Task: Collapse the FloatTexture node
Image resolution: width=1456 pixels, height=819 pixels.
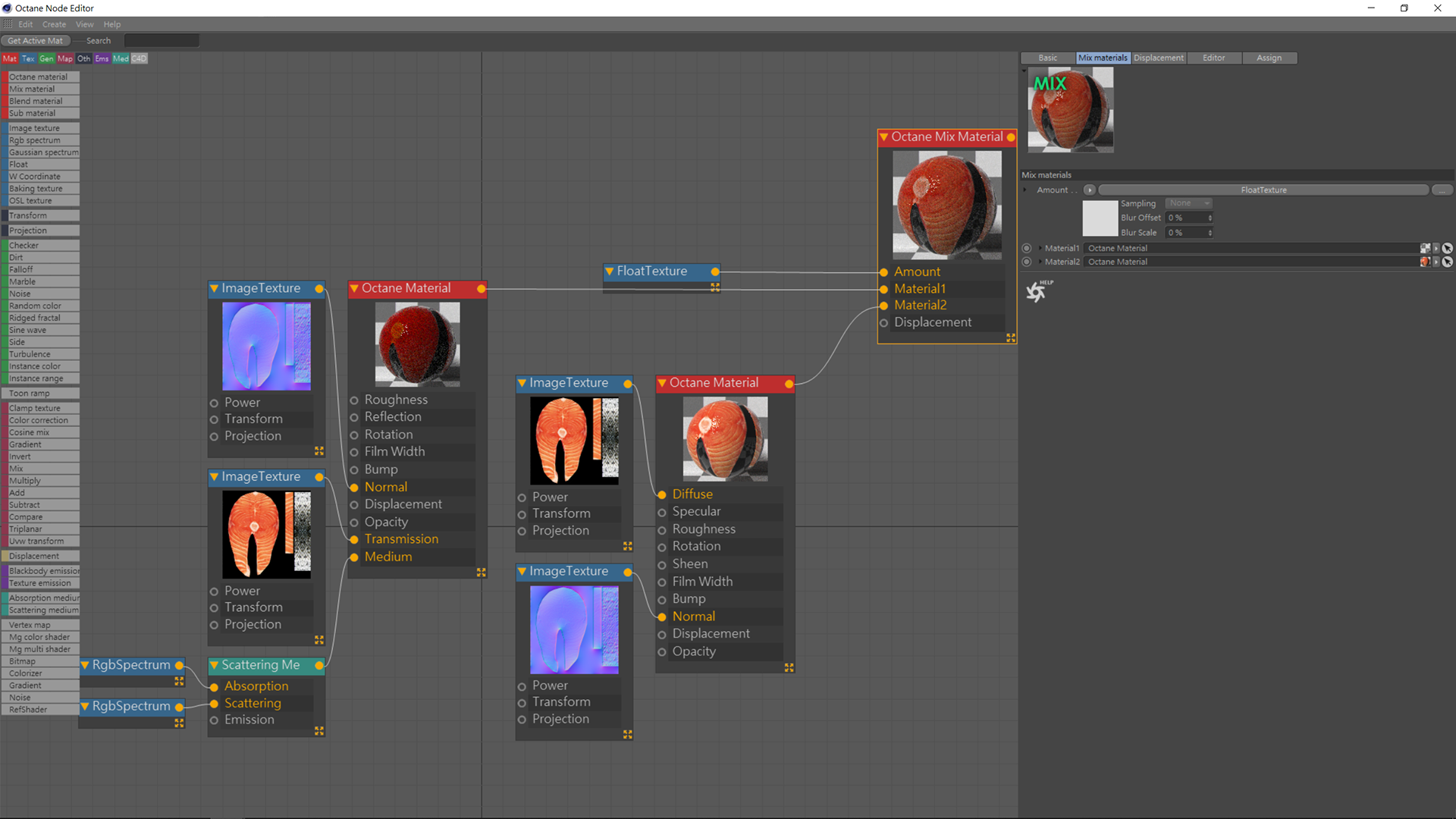Action: click(609, 271)
